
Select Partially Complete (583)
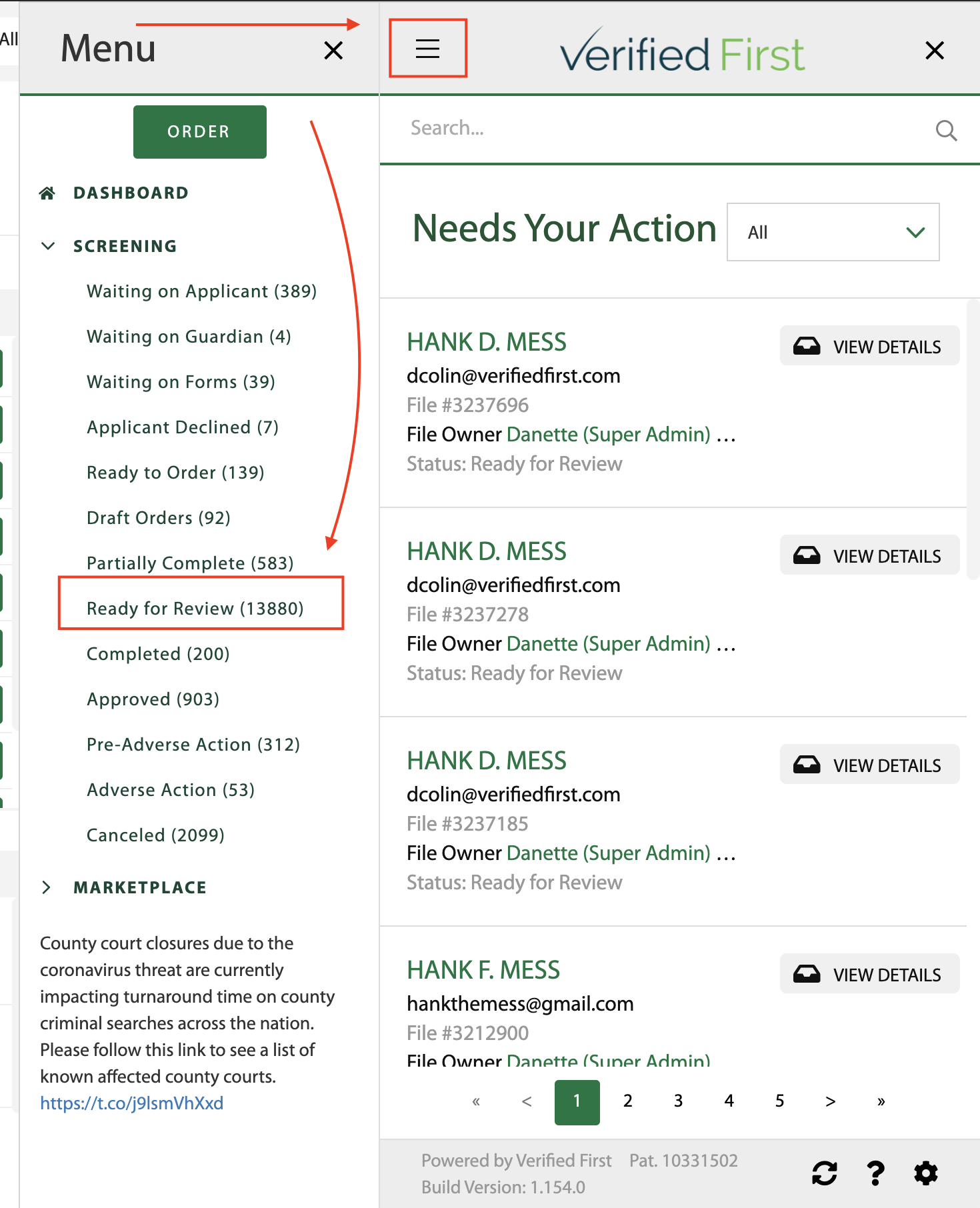tap(190, 563)
